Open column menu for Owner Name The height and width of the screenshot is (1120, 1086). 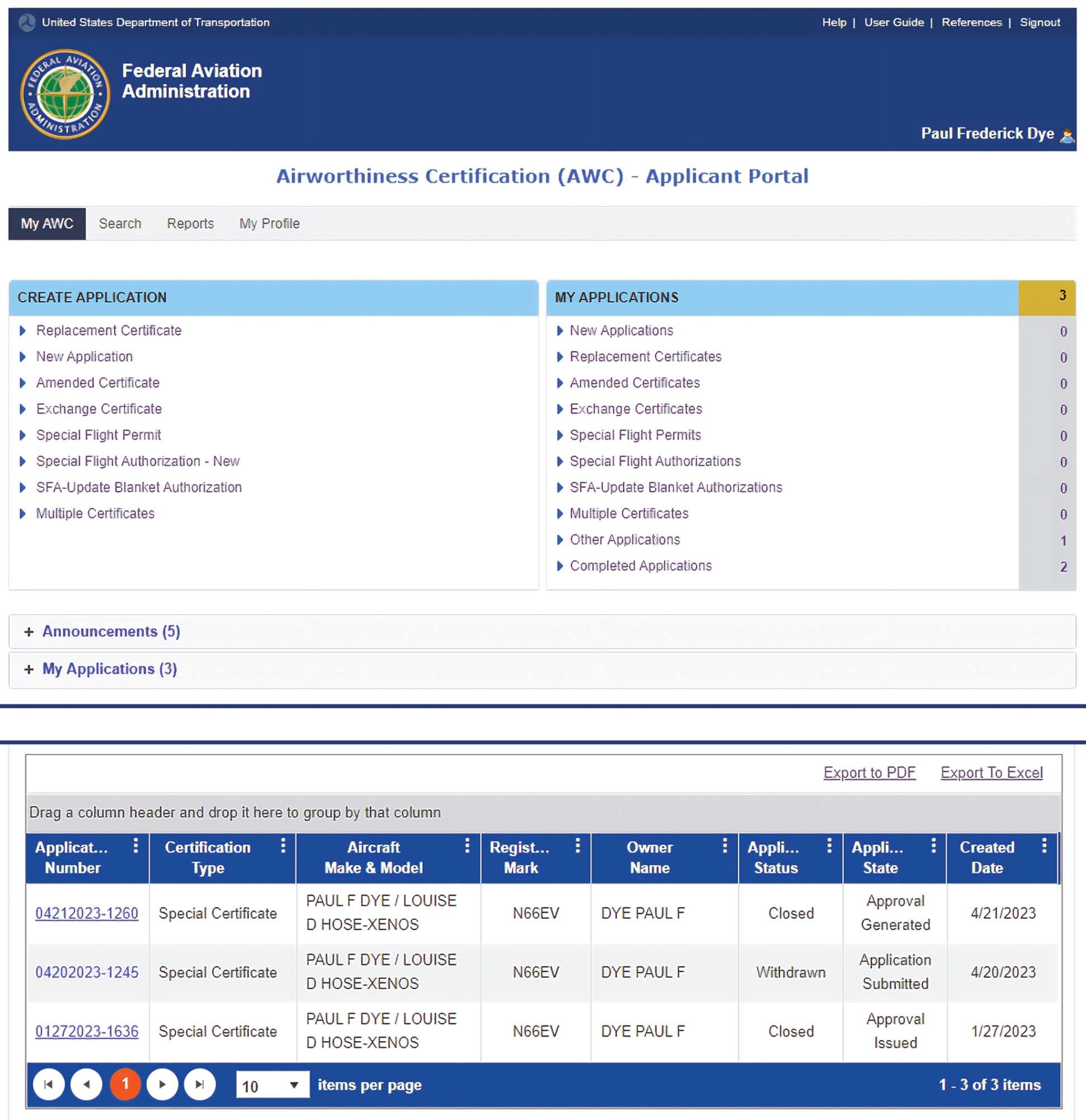pos(725,846)
